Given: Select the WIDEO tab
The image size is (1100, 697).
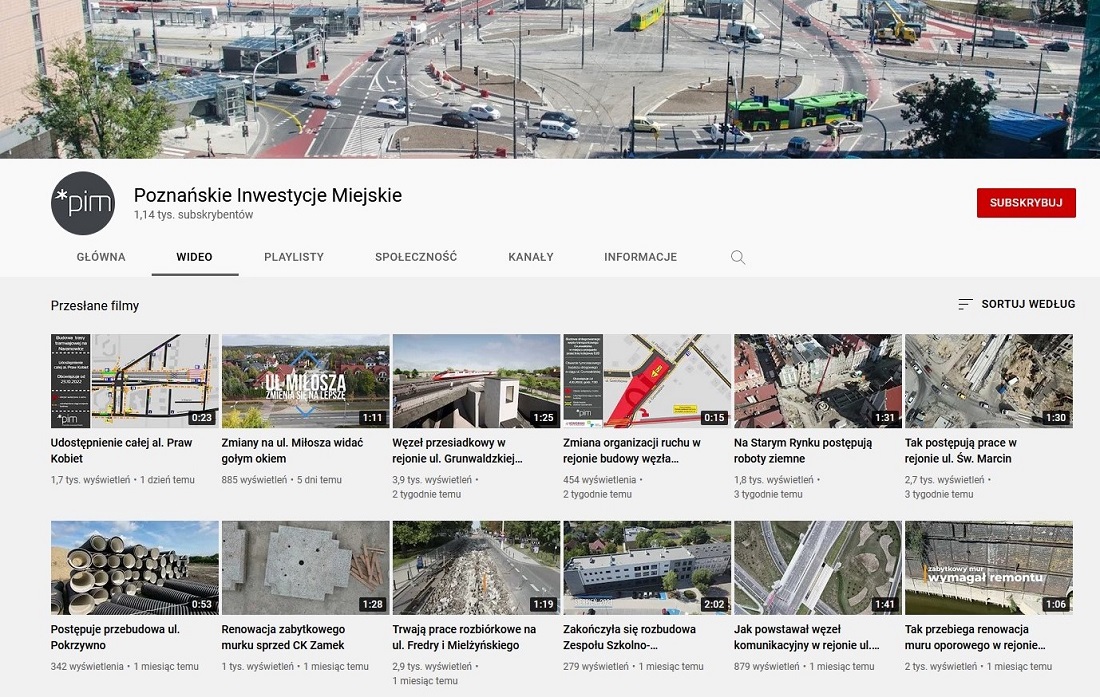Looking at the screenshot, I should click(x=194, y=257).
